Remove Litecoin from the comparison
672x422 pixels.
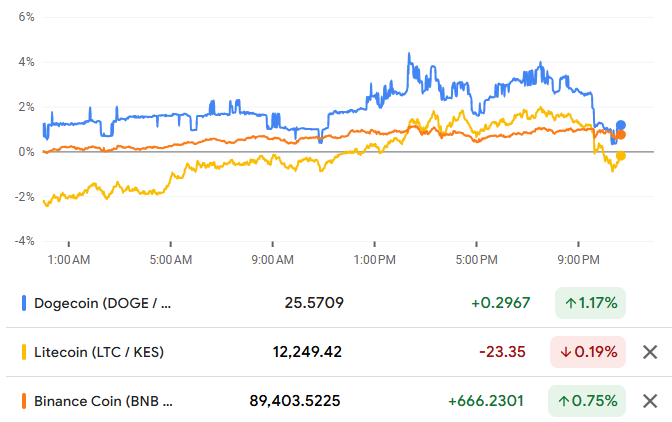pos(649,352)
